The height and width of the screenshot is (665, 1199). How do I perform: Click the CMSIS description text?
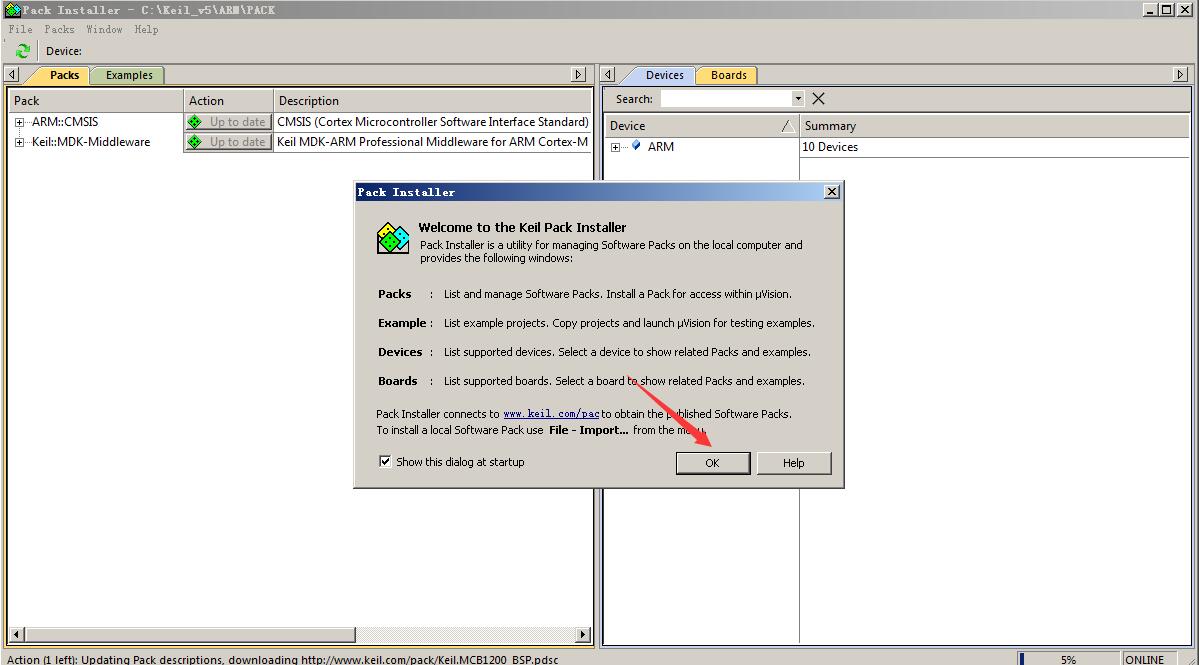point(433,122)
